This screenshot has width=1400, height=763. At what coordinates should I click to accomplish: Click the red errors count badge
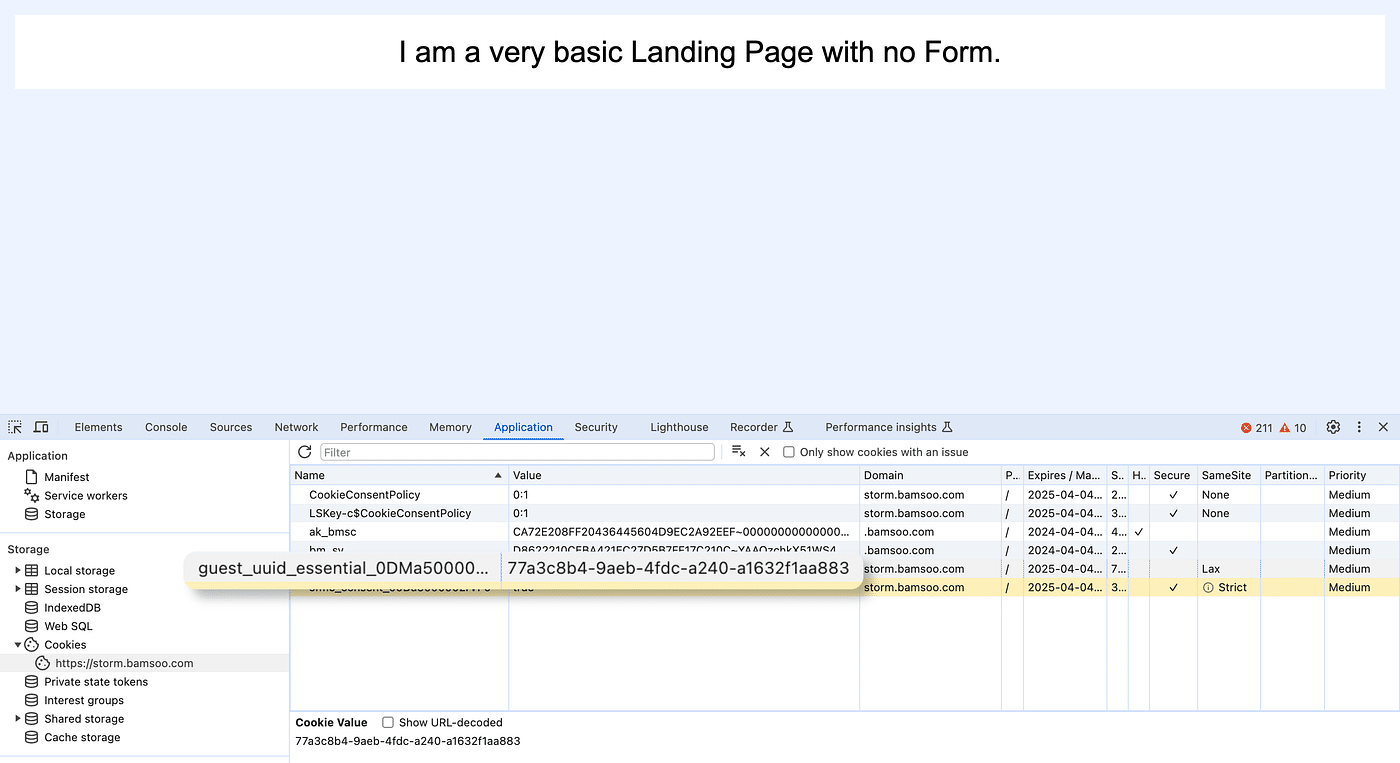point(1256,428)
